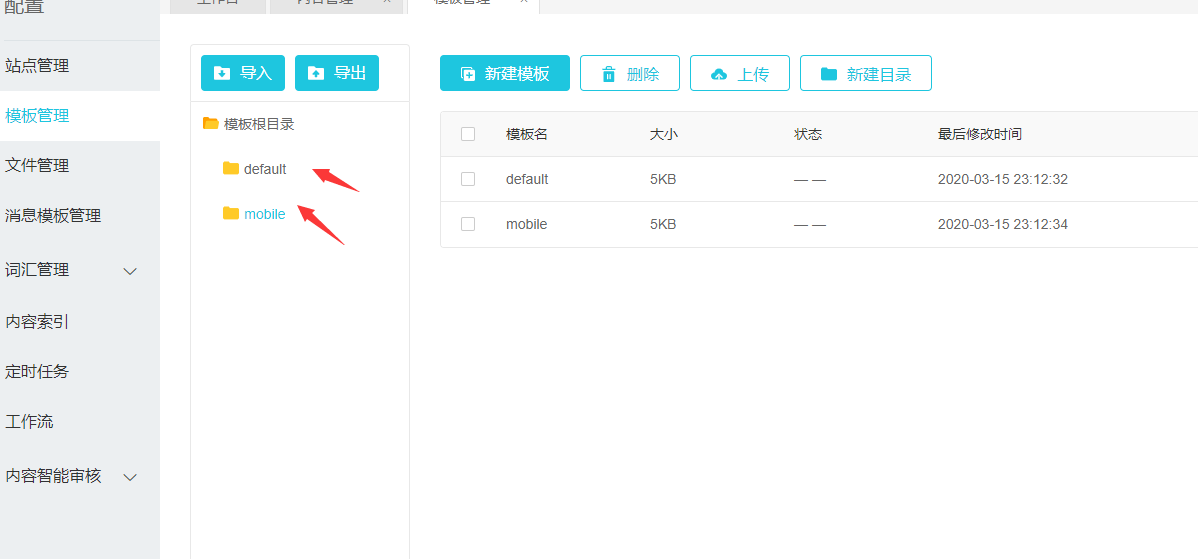Toggle the select-all checkbox in the table header

click(468, 134)
